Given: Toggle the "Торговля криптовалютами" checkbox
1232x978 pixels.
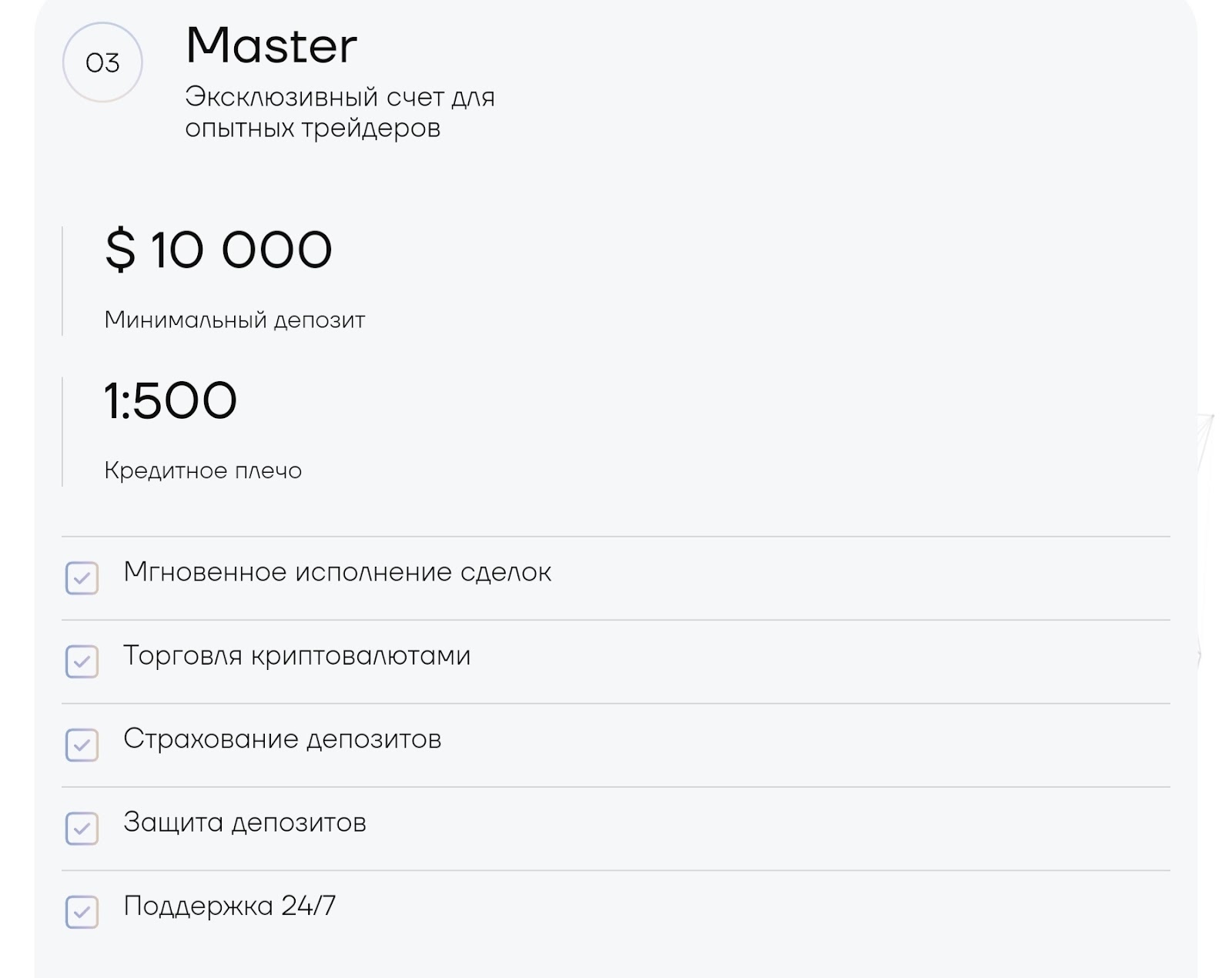Looking at the screenshot, I should (x=82, y=661).
